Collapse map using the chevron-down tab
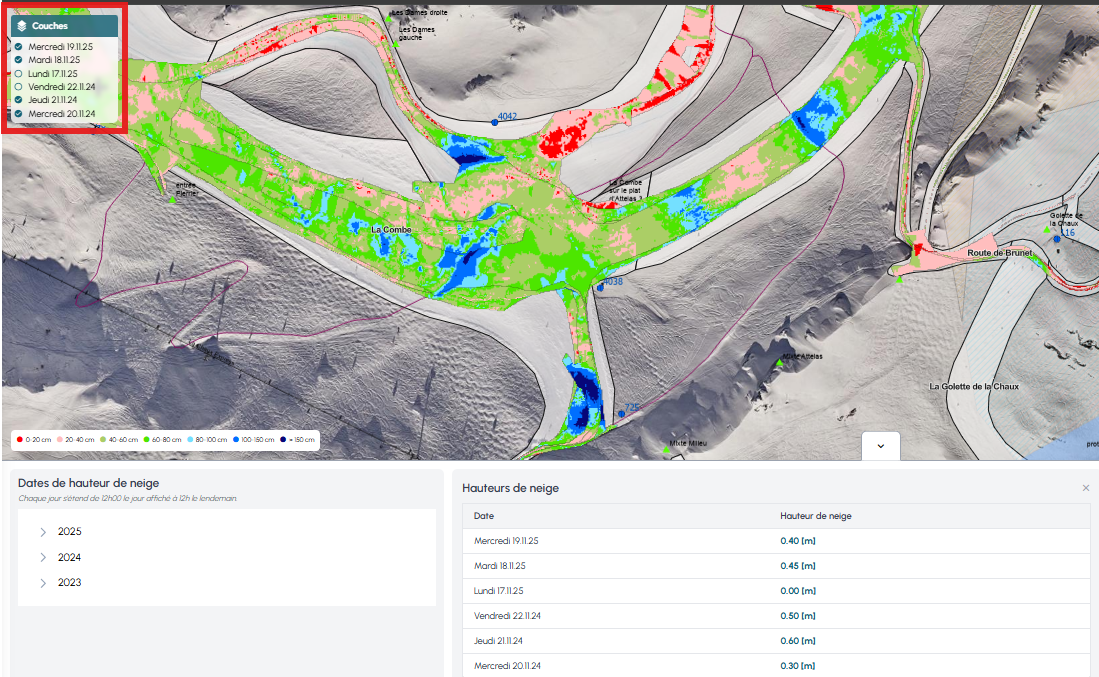1099x677 pixels. click(x=880, y=446)
